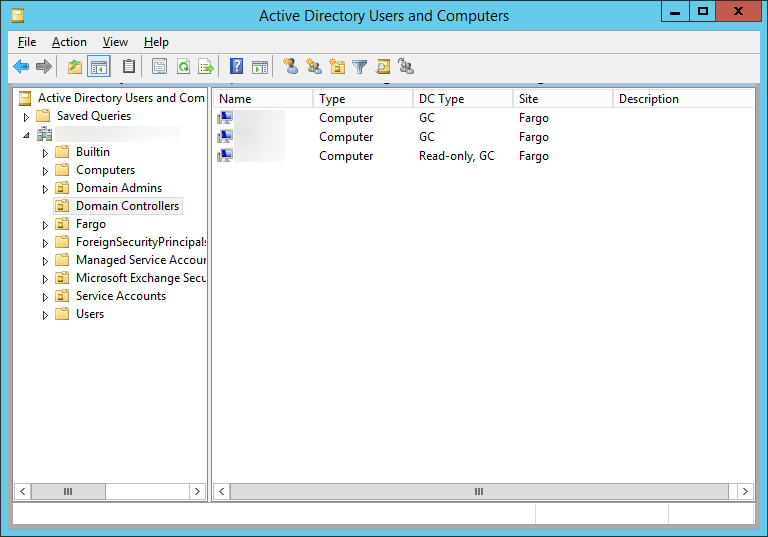The image size is (768, 537).
Task: Click the Create new user icon
Action: [x=290, y=66]
